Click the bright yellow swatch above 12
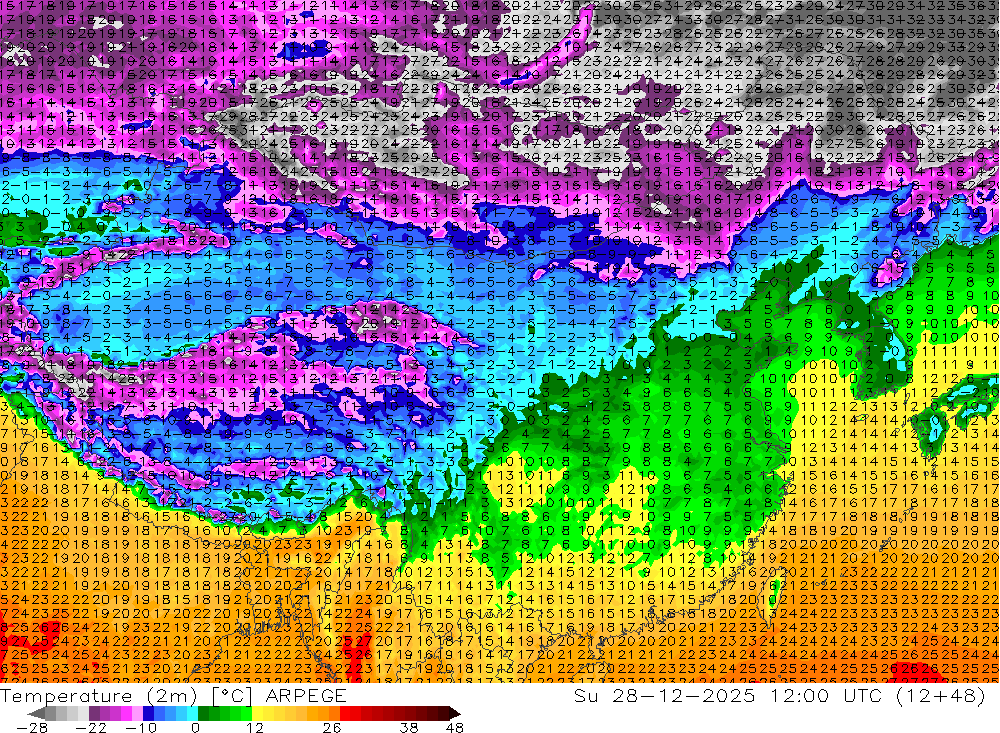 258,714
